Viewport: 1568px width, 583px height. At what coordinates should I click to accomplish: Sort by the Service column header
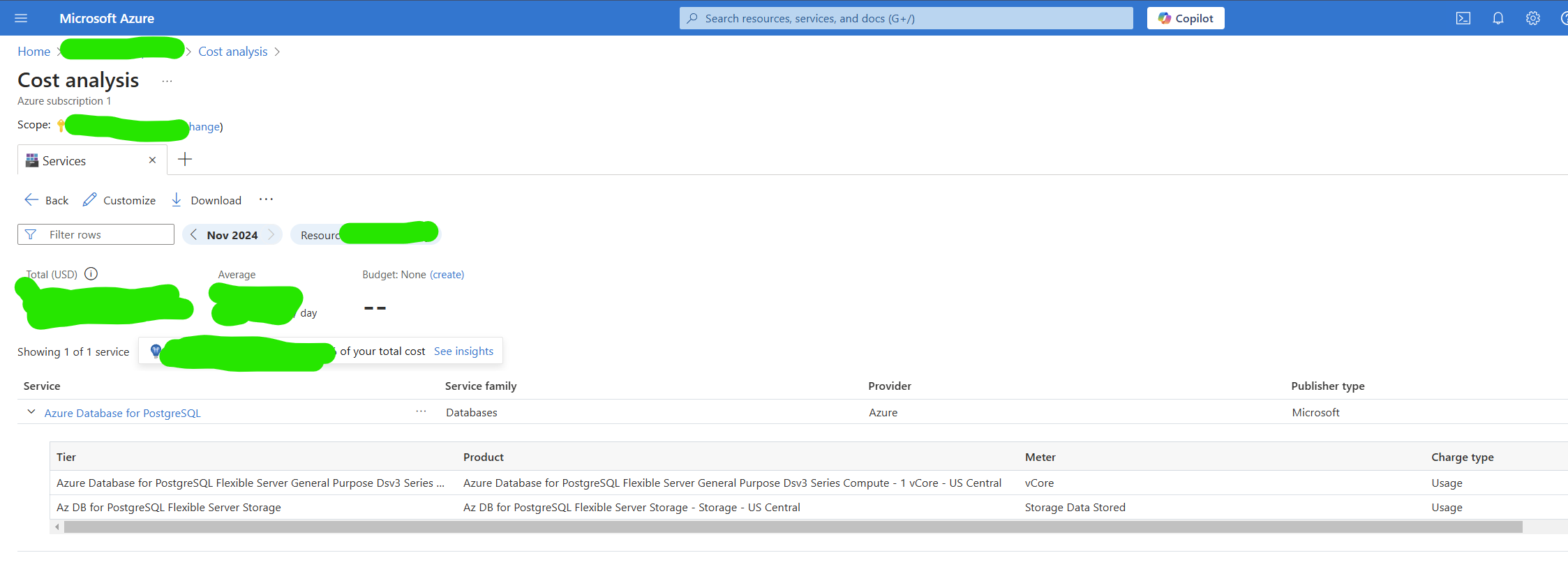click(42, 386)
